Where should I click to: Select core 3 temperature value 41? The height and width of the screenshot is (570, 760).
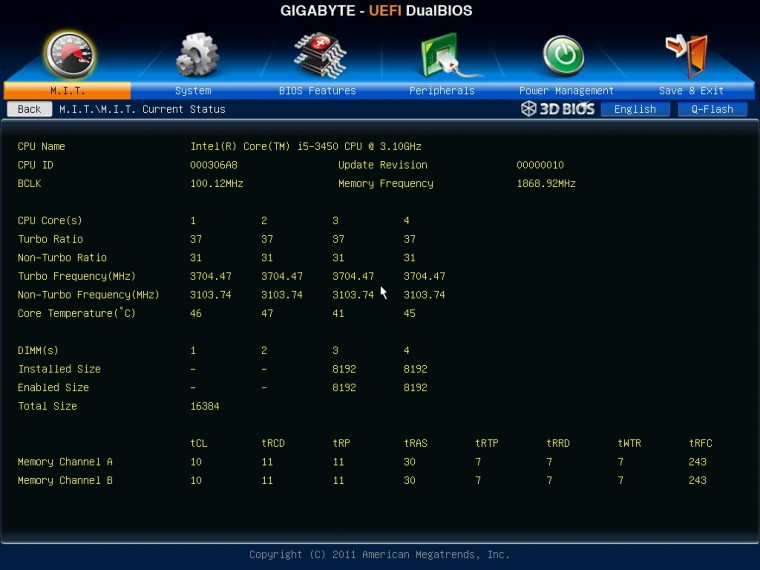point(338,314)
